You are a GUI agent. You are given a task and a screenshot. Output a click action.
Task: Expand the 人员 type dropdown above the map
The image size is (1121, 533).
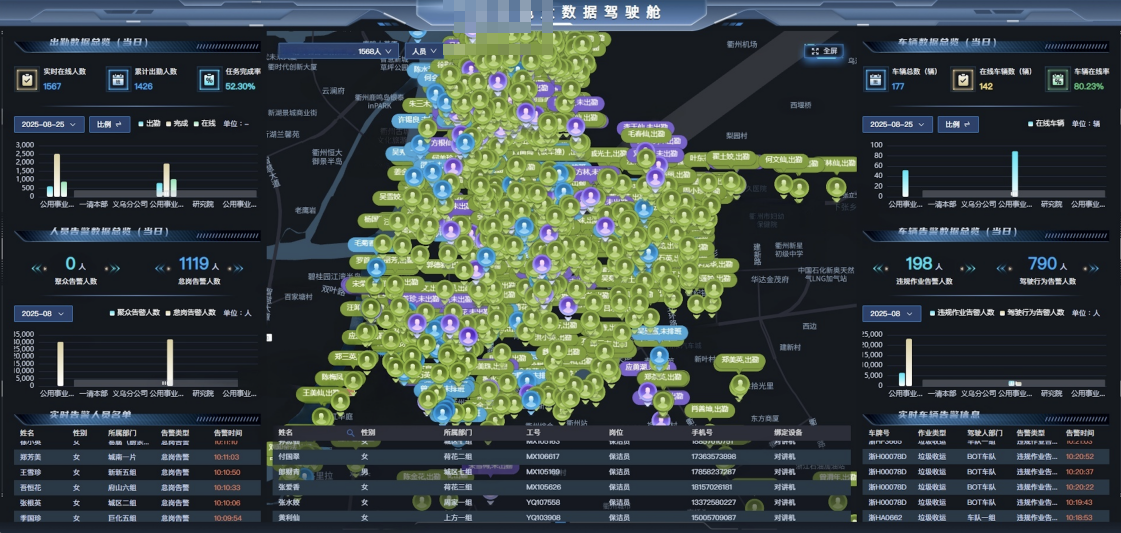click(x=423, y=51)
